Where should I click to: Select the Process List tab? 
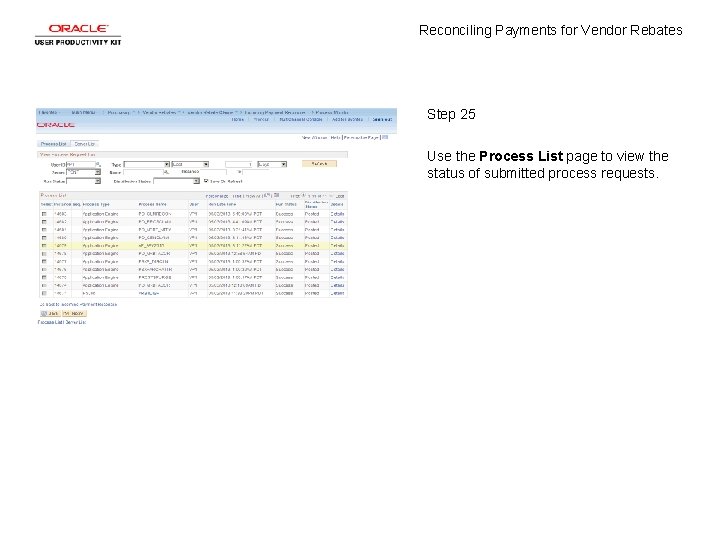[x=53, y=144]
